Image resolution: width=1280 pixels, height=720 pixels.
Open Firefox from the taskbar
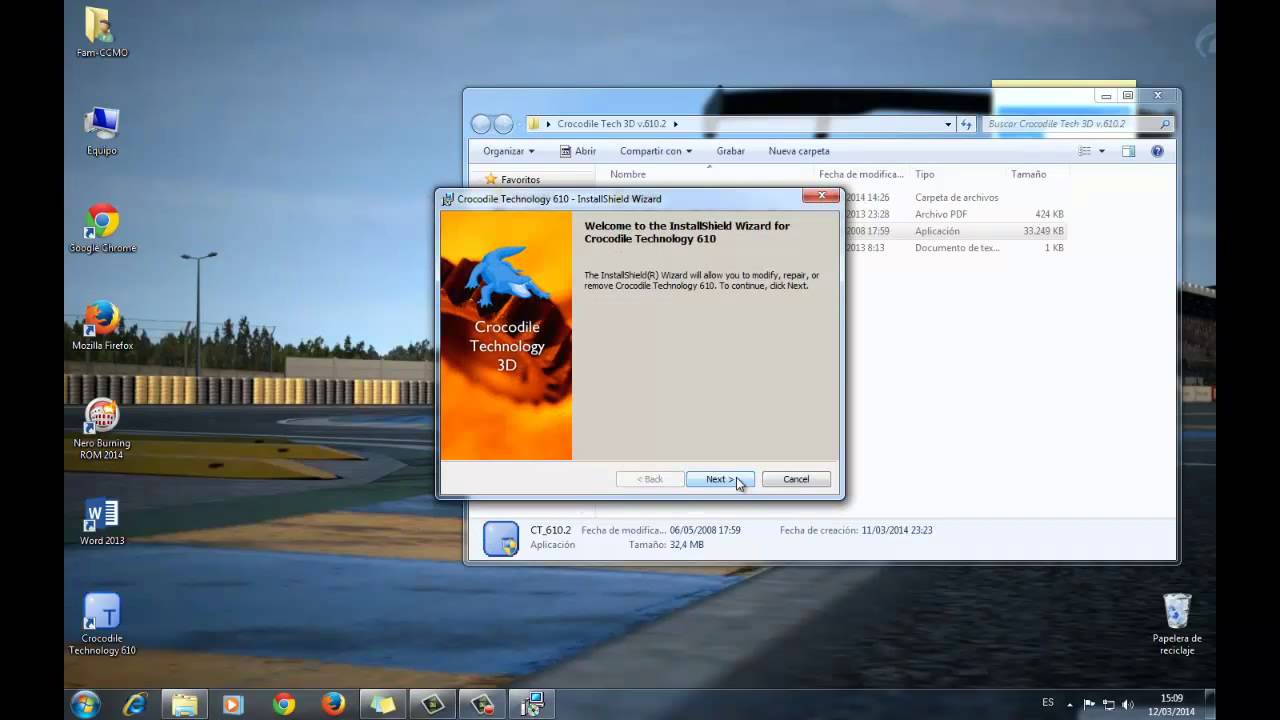(333, 704)
